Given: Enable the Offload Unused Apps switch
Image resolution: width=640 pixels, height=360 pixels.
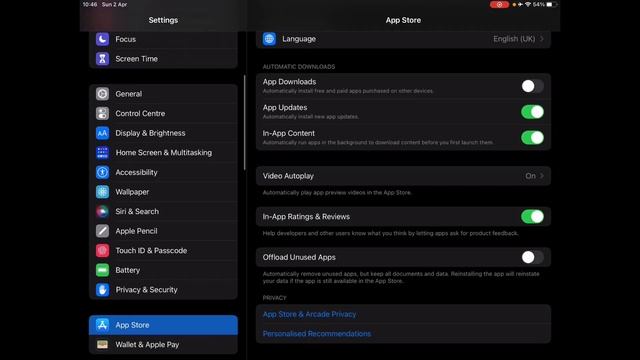Looking at the screenshot, I should click(532, 257).
